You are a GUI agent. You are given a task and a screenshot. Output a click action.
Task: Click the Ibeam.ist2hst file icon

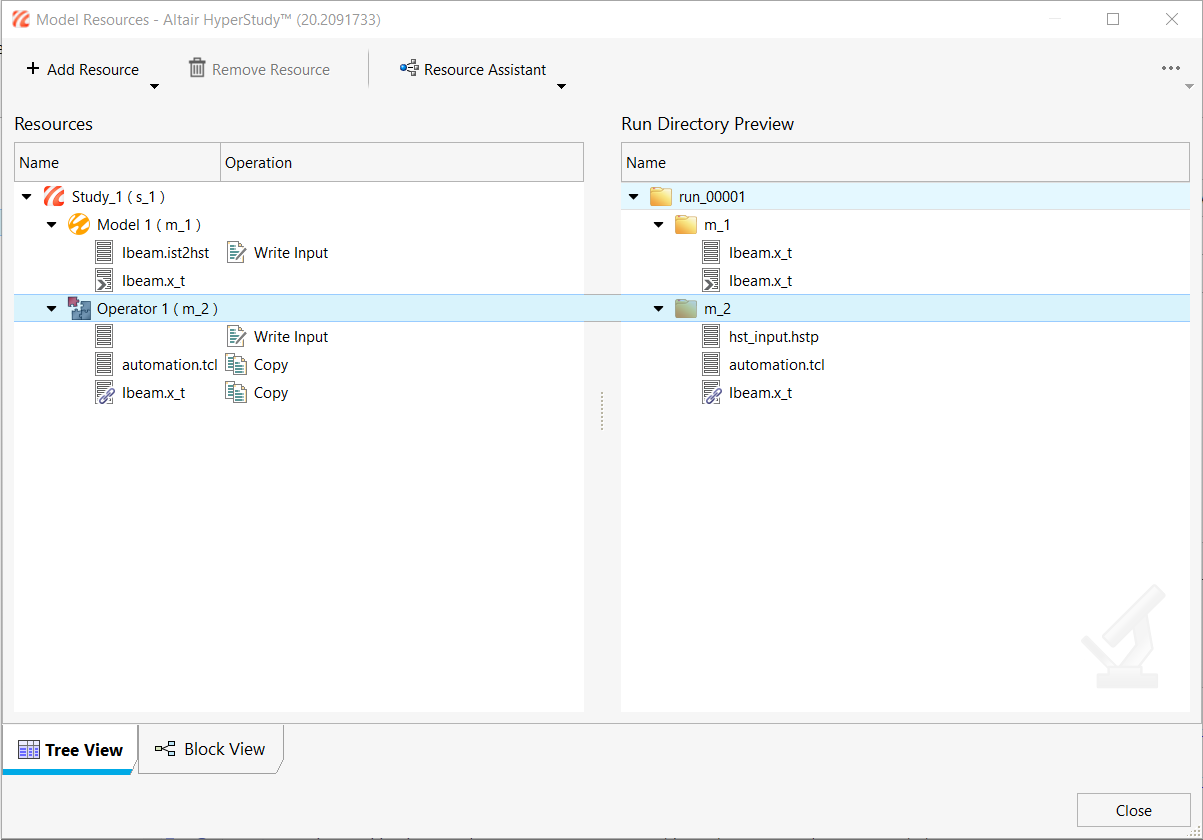(x=105, y=252)
